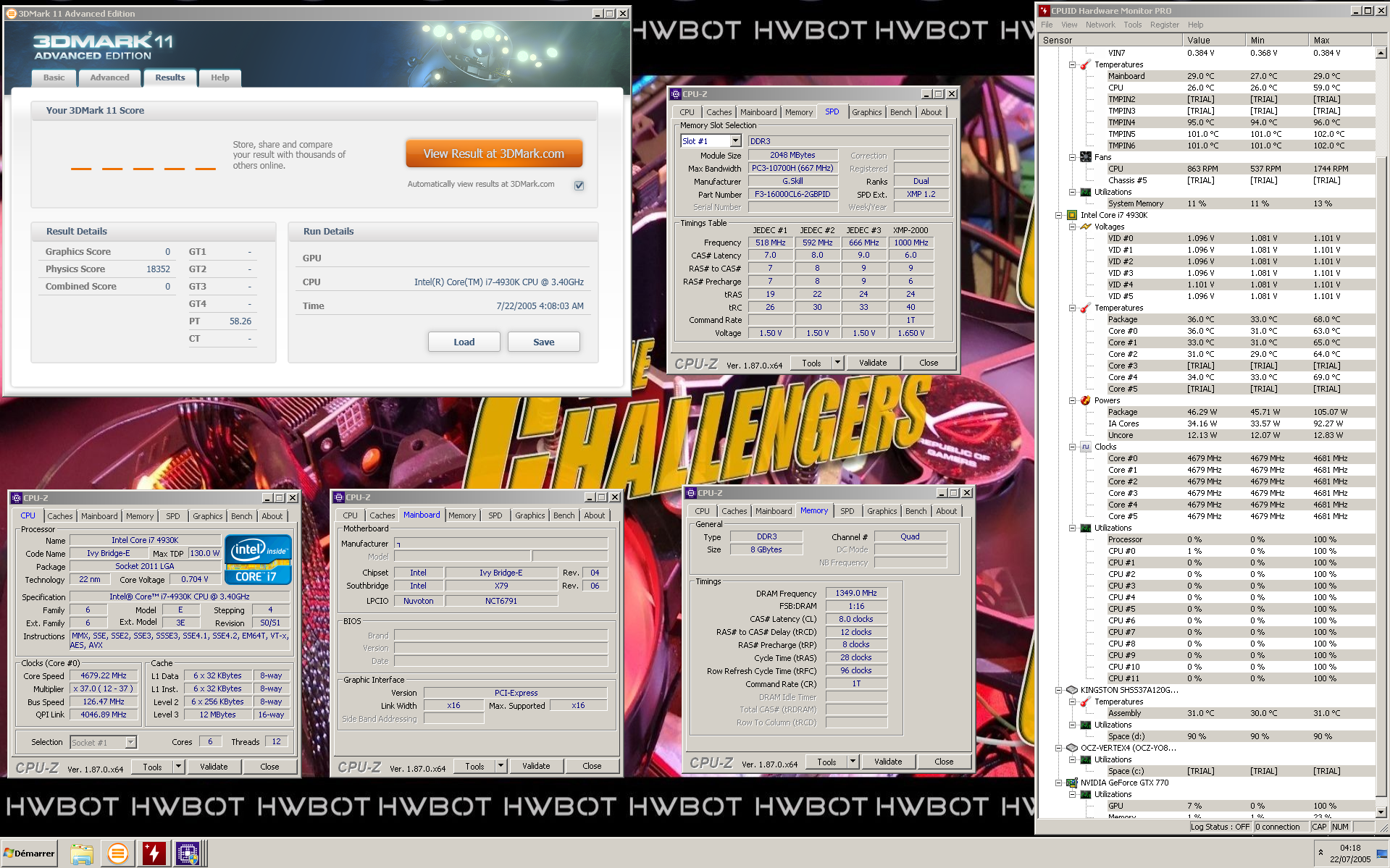
Task: Click the waveform icon beside Clocks
Action: coord(1085,447)
